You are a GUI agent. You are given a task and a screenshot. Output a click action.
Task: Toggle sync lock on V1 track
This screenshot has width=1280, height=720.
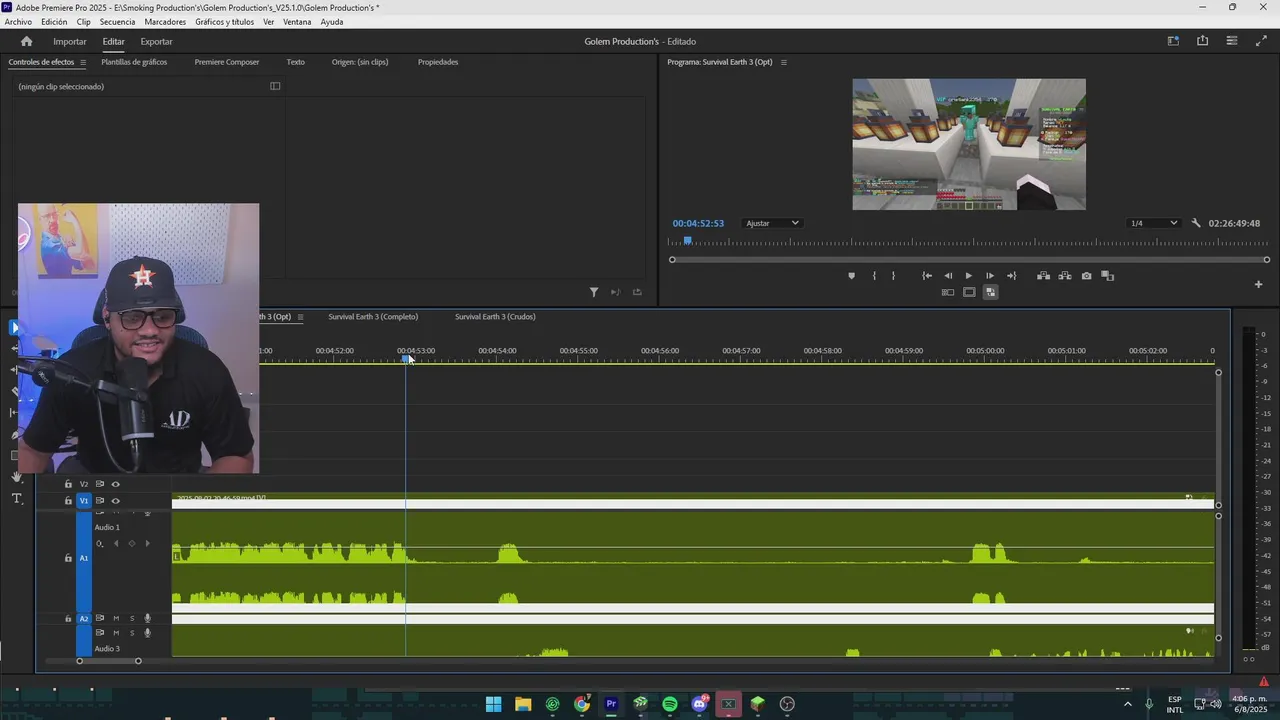tap(99, 500)
